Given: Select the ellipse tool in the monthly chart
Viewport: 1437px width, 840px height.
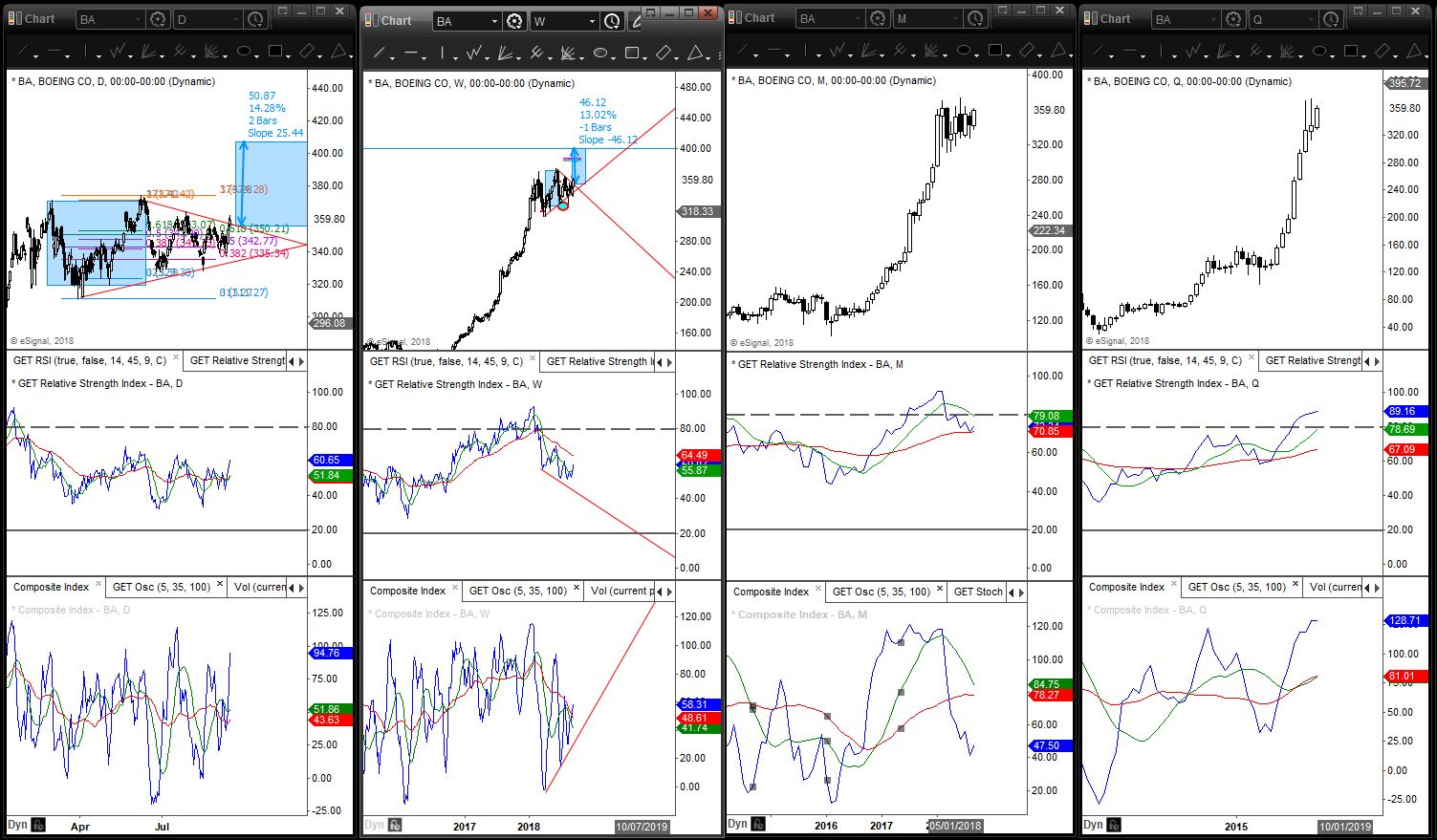Looking at the screenshot, I should click(x=963, y=51).
